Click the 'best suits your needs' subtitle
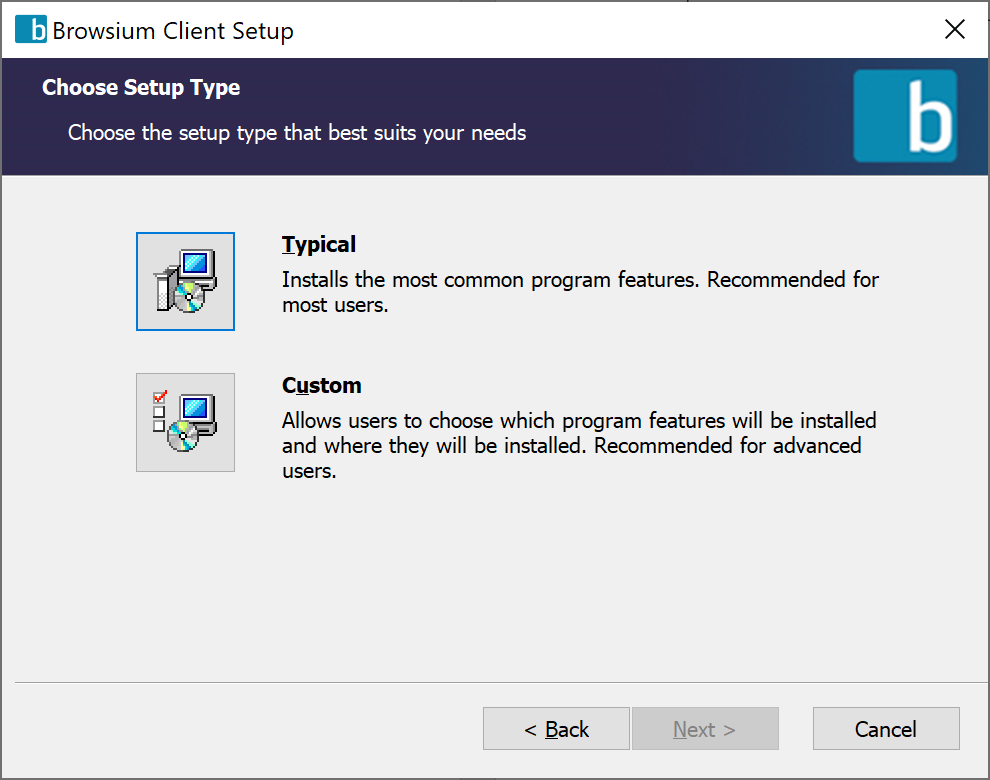Viewport: 990px width, 780px height. 428,132
